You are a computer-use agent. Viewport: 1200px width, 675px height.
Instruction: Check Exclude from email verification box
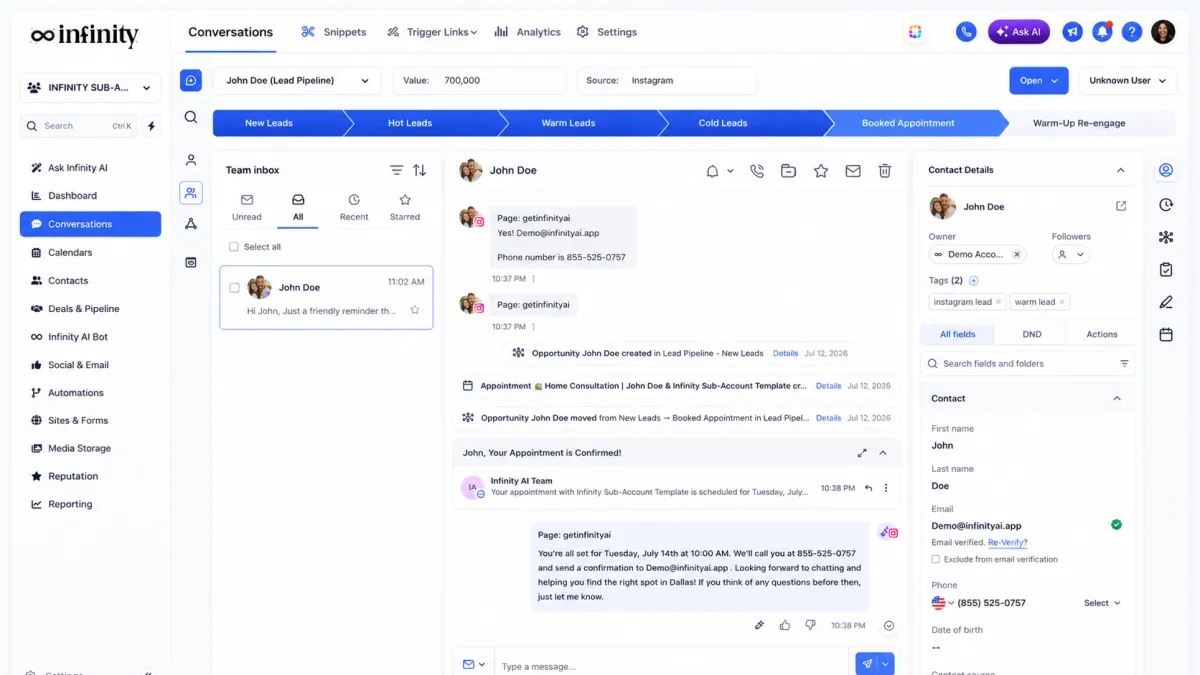(936, 559)
